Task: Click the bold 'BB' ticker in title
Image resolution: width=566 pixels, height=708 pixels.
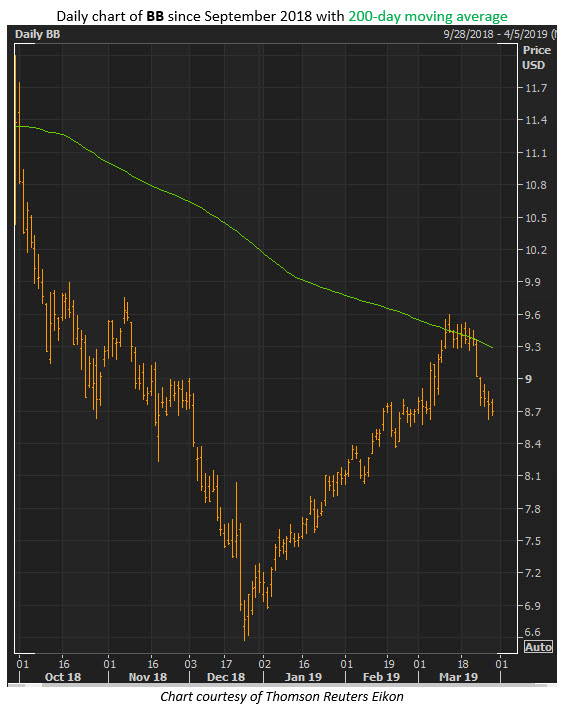Action: click(155, 16)
